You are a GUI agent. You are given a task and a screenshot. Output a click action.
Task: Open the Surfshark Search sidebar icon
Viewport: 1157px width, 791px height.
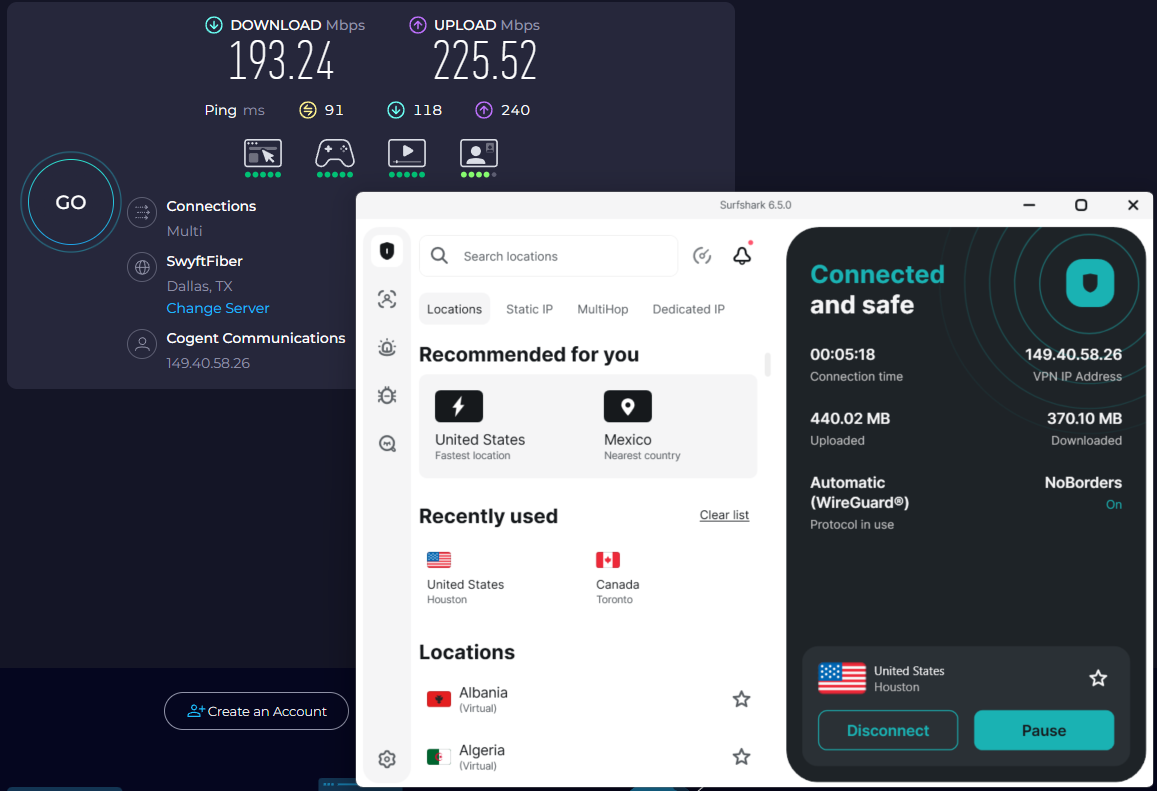click(387, 443)
